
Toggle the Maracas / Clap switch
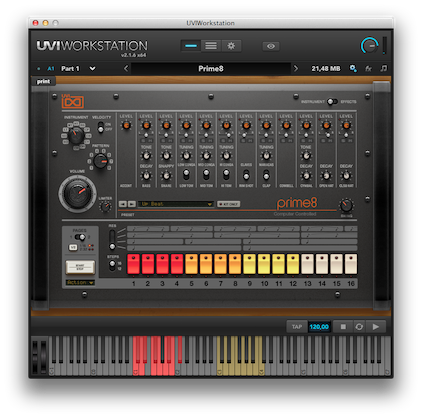coord(266,175)
